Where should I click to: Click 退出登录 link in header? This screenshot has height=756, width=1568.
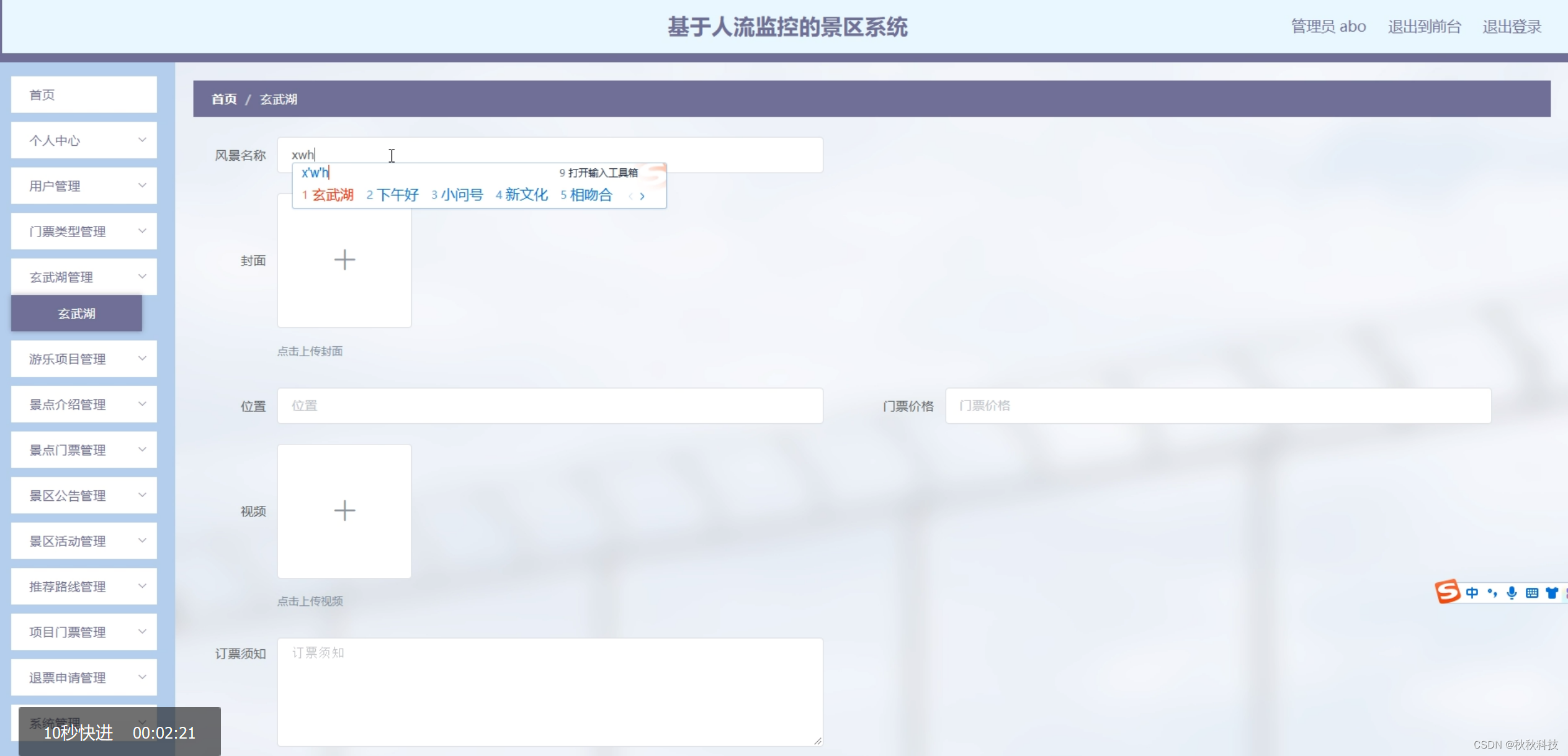pos(1512,27)
